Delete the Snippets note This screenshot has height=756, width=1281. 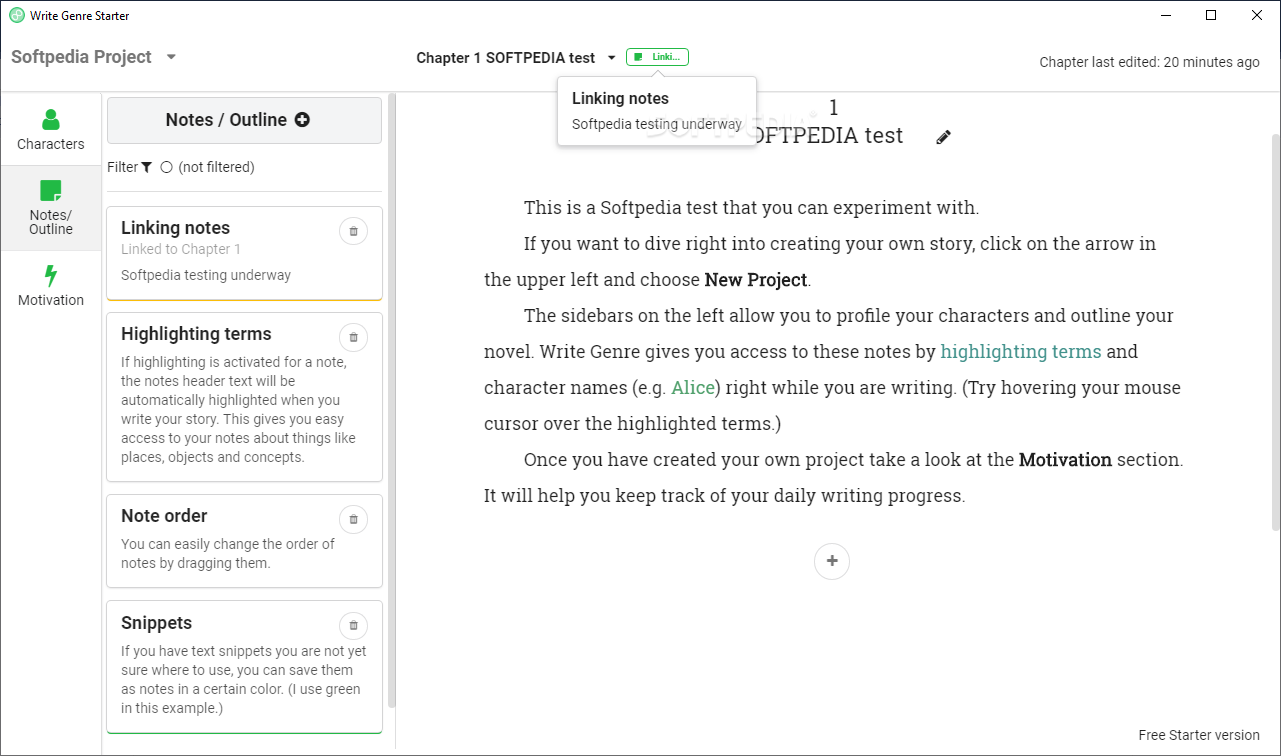tap(353, 626)
